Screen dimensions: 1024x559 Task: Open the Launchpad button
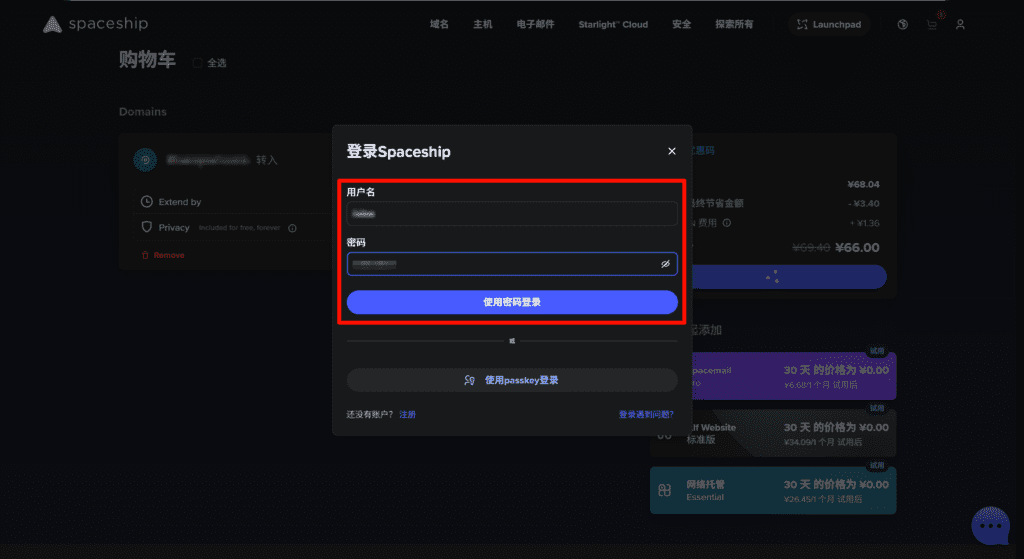click(829, 24)
